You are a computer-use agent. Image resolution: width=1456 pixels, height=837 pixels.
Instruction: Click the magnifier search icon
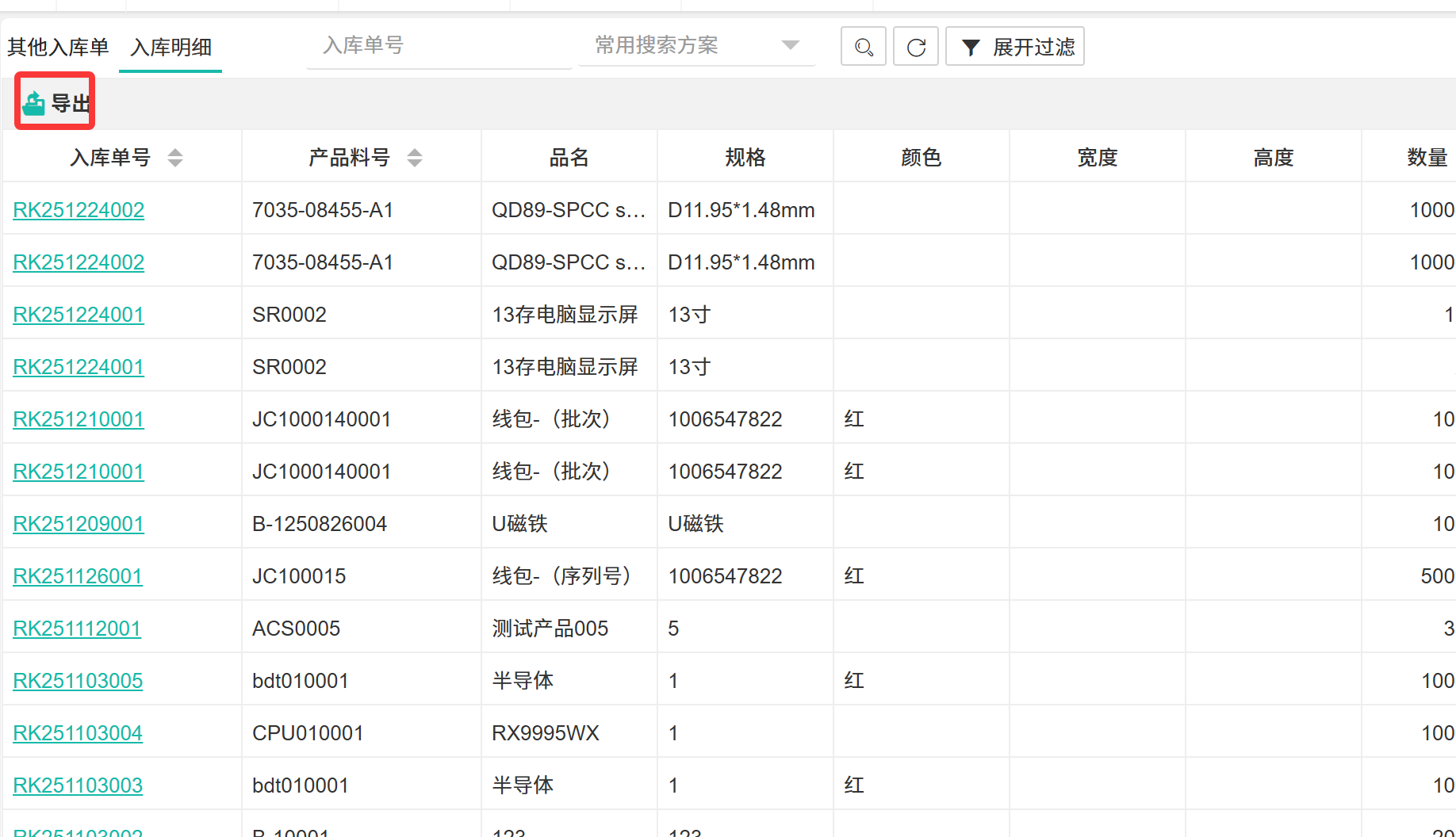point(864,47)
